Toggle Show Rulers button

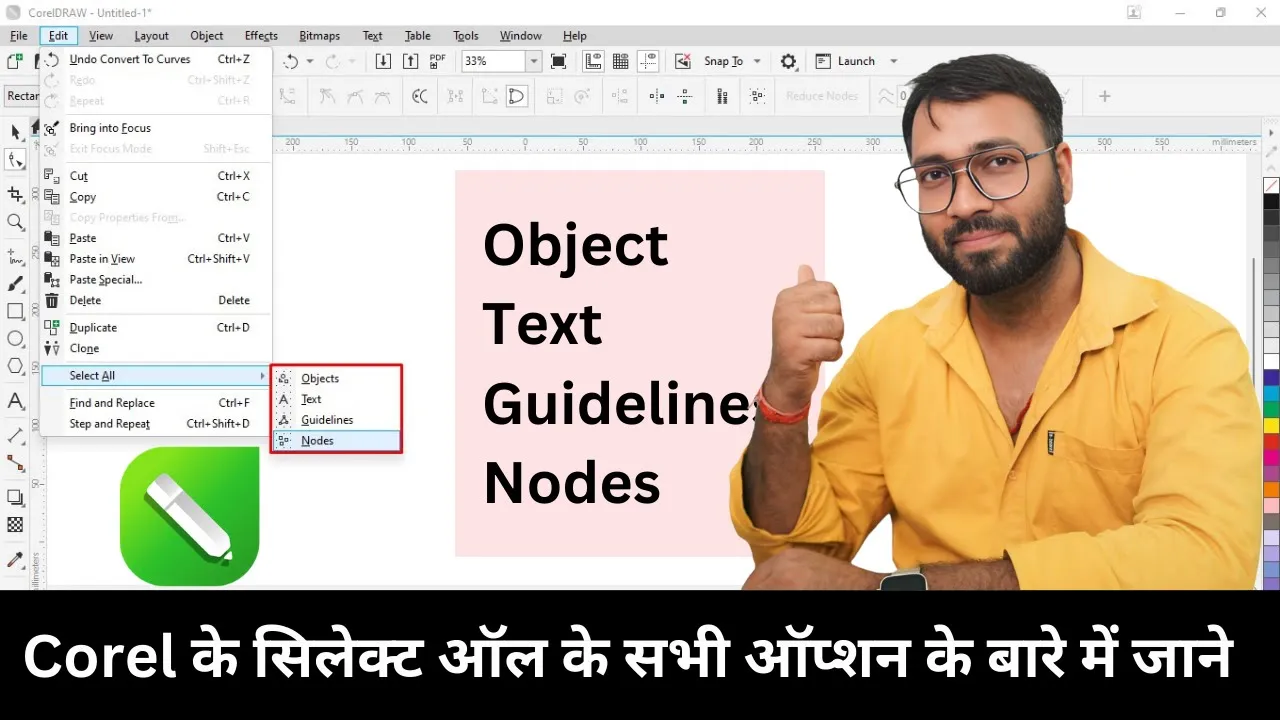pyautogui.click(x=593, y=61)
